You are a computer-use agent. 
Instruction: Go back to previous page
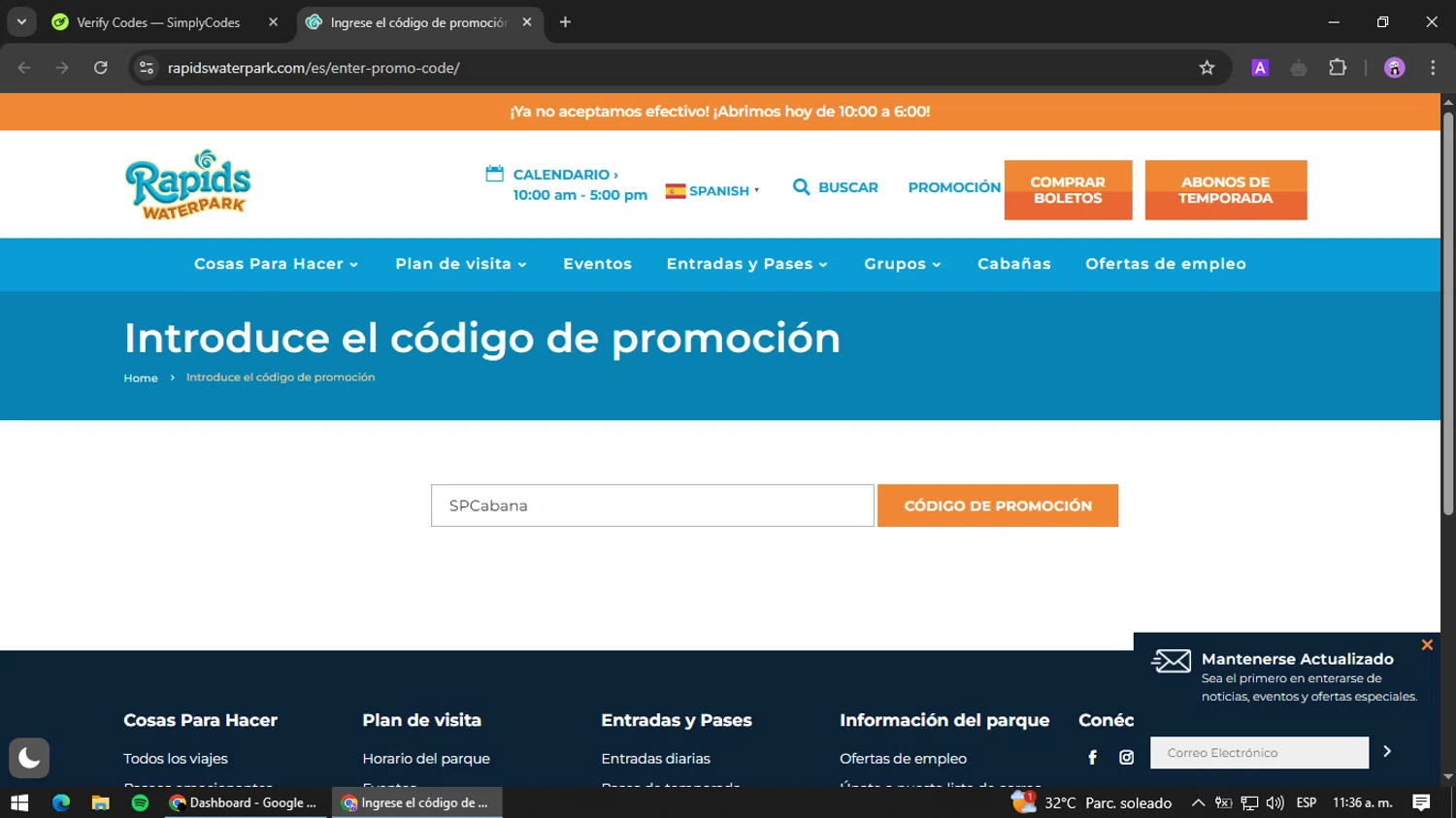[24, 68]
